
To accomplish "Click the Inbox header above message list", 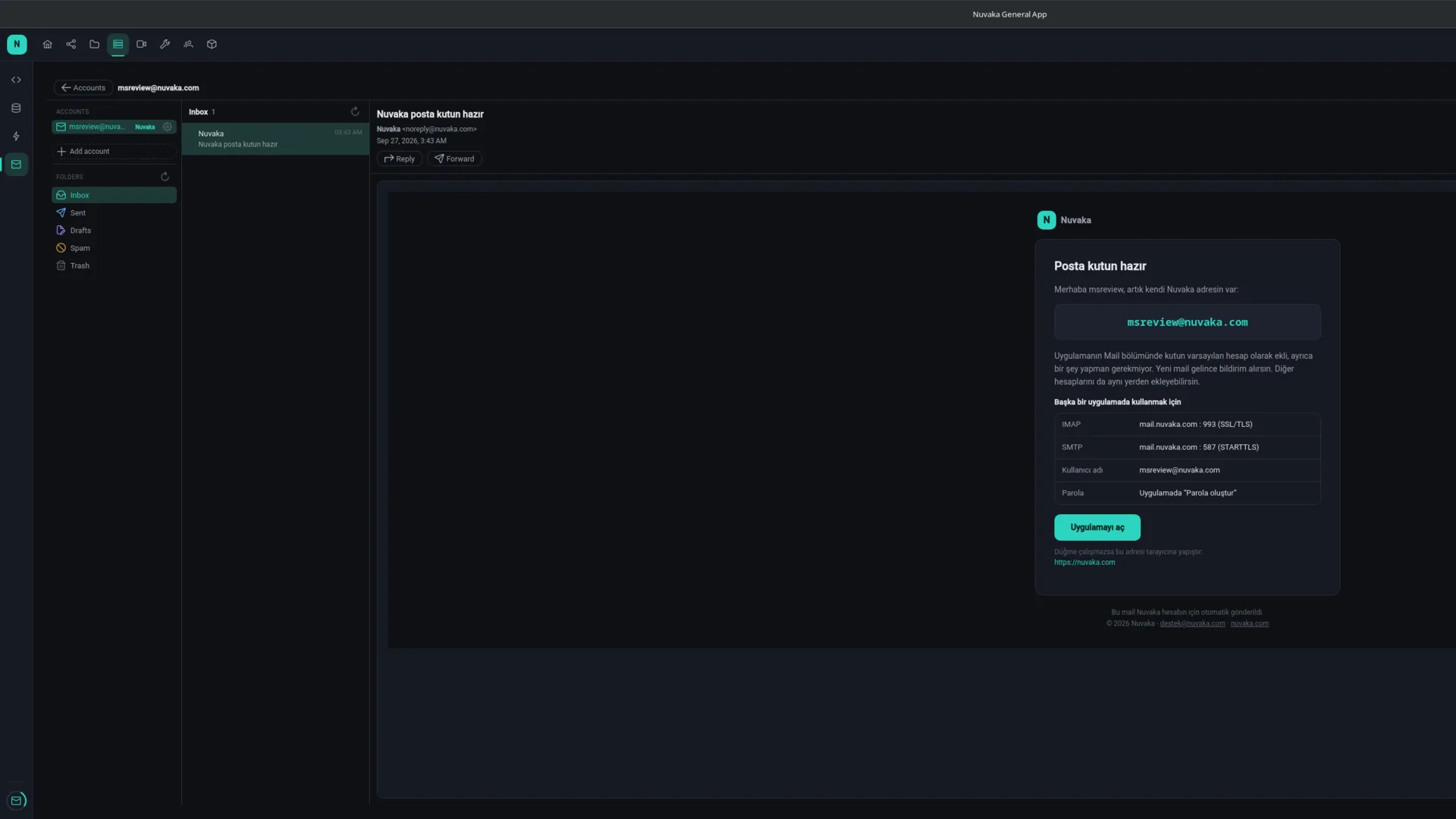I will 198,111.
